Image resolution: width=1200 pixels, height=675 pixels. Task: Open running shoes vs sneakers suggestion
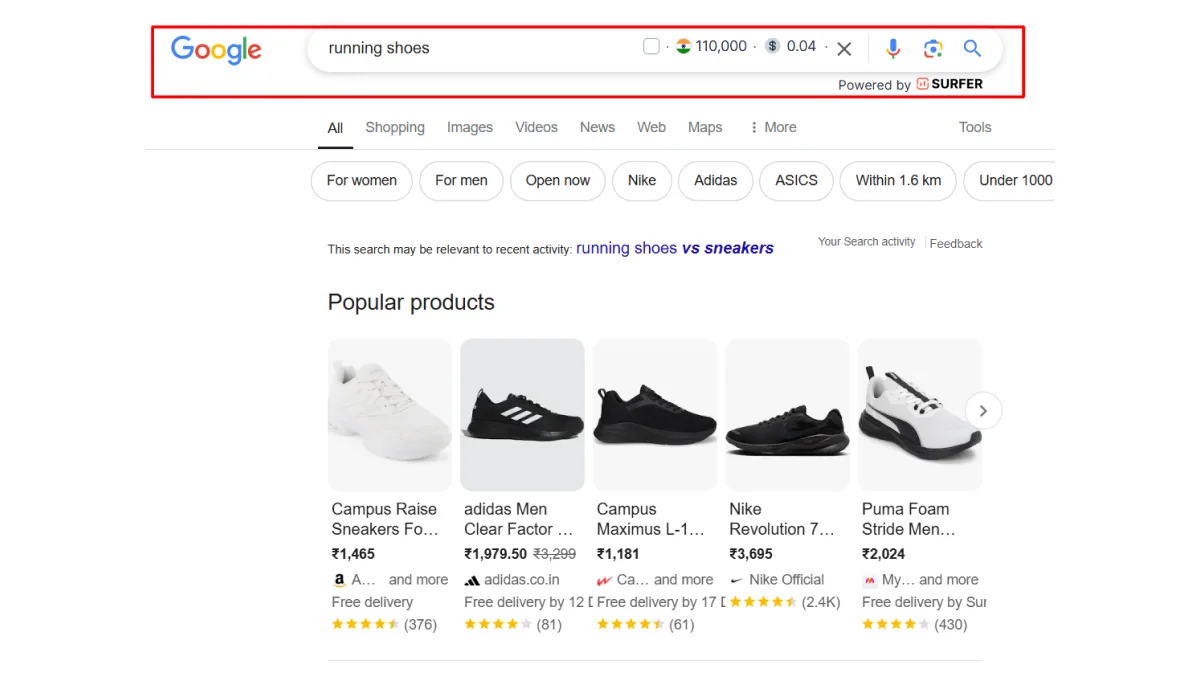[675, 248]
